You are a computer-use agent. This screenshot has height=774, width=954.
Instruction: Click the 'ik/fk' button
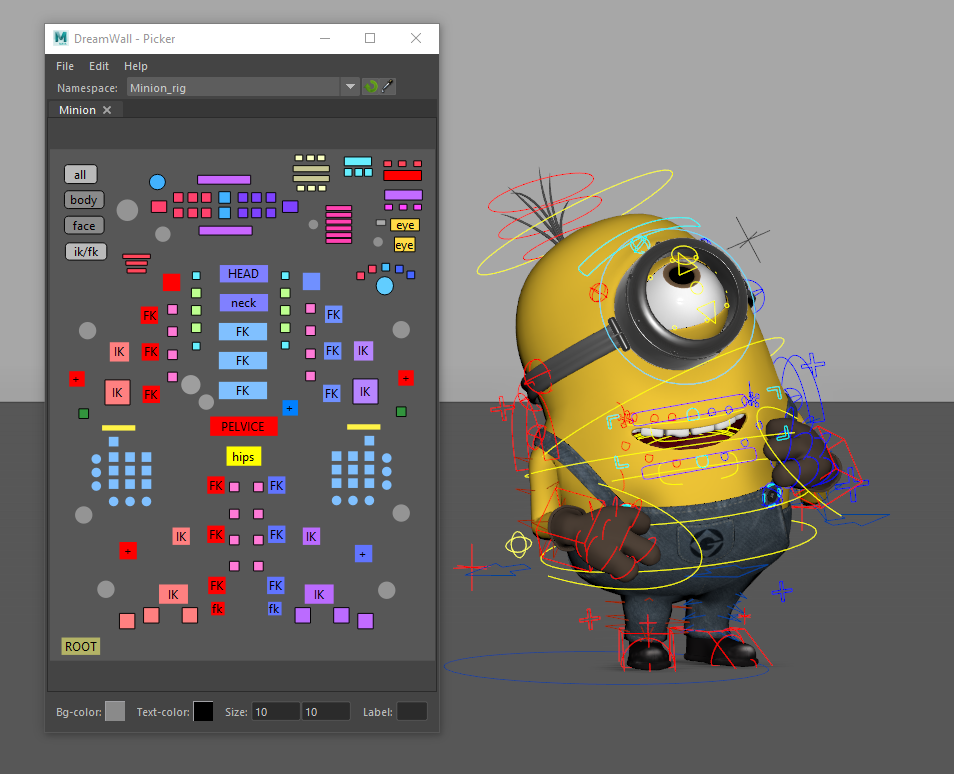[86, 251]
